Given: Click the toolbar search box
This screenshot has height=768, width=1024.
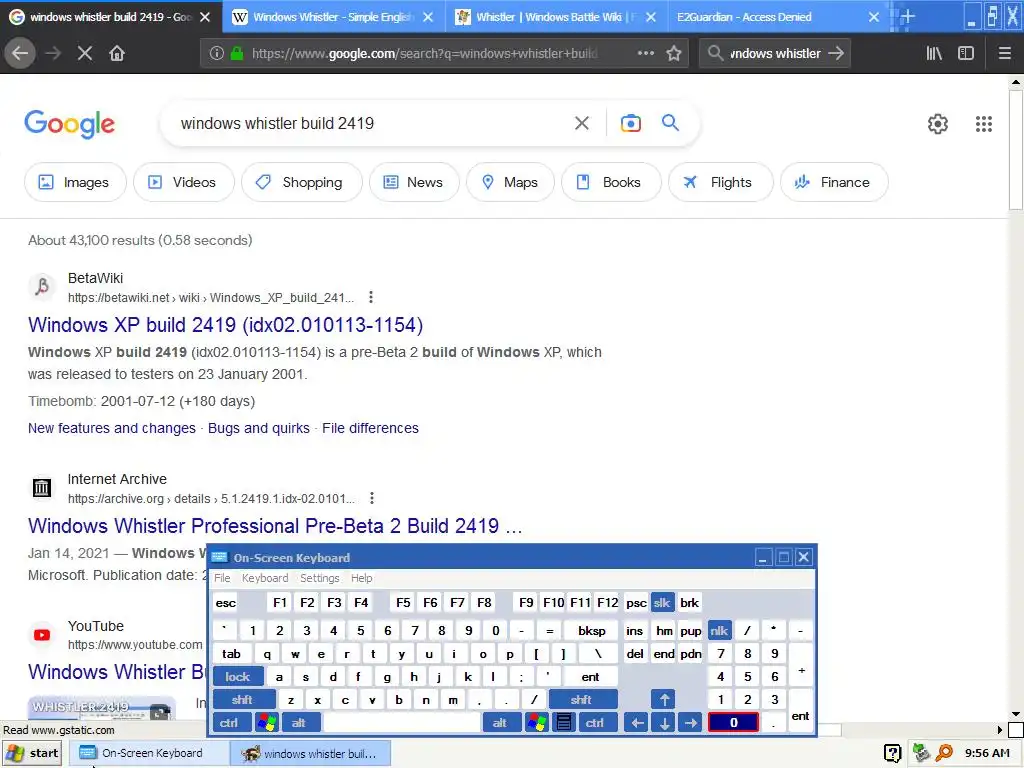Looking at the screenshot, I should tap(775, 54).
